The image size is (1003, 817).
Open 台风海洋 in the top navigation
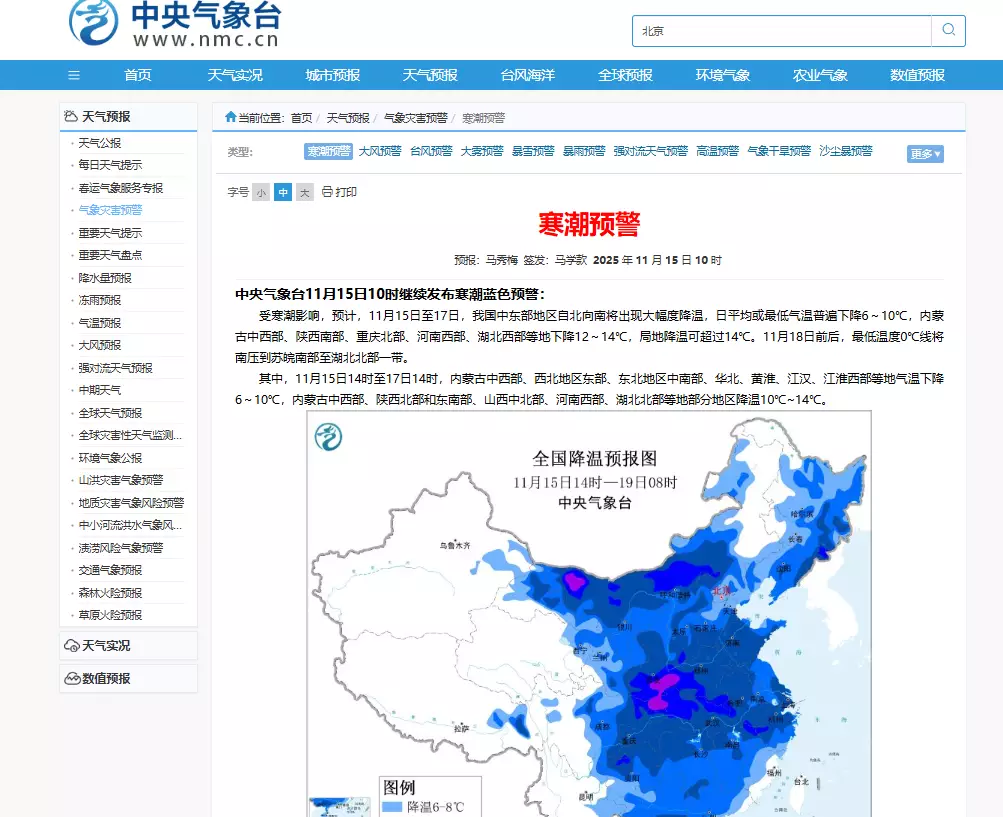pos(527,75)
